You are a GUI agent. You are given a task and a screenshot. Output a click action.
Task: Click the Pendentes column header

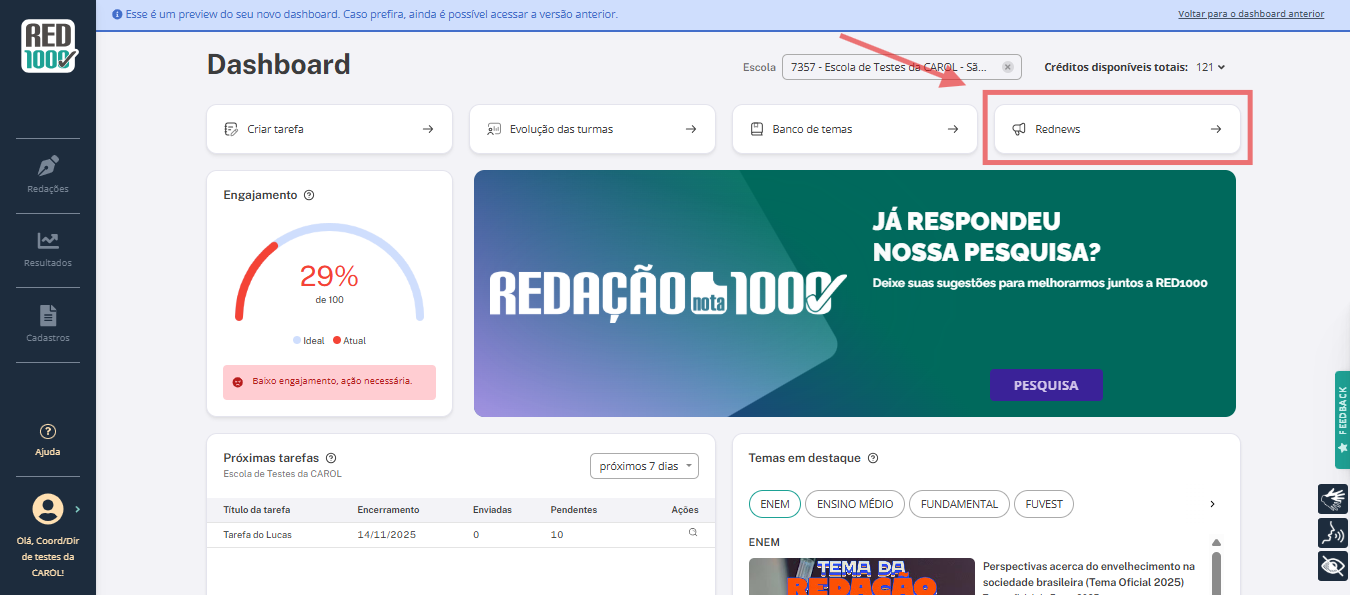(x=574, y=509)
